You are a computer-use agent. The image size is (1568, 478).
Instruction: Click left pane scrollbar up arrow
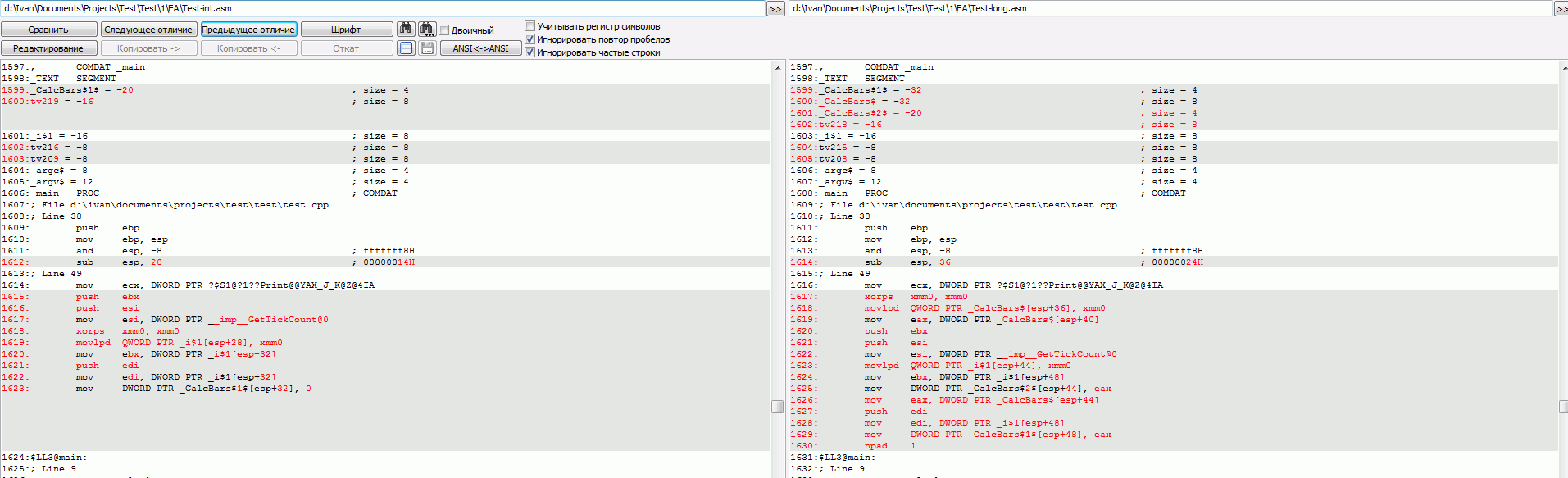click(x=777, y=68)
